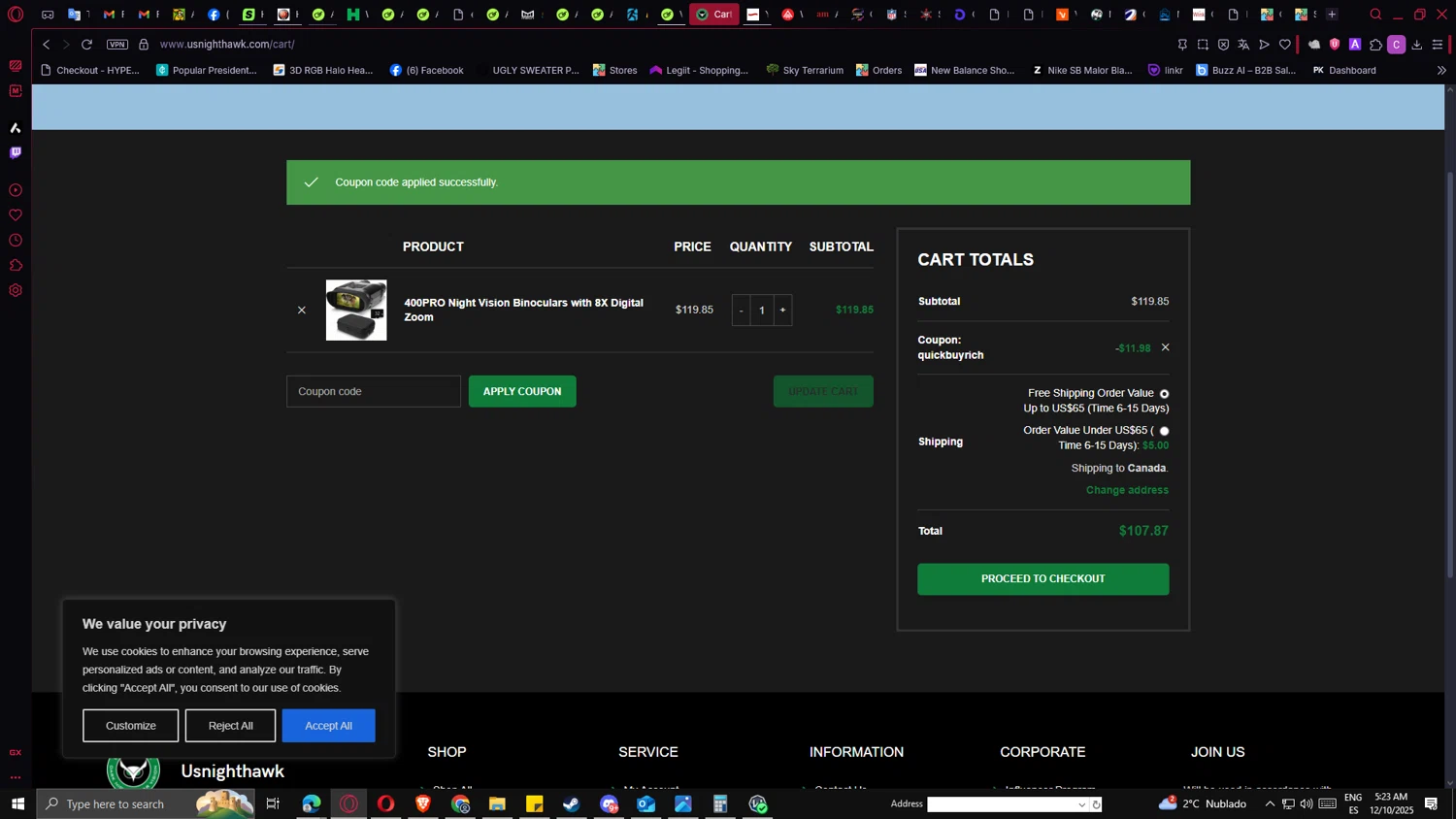Expand hidden bookmarks chevron
Screen dimensions: 1456x819
click(1441, 71)
